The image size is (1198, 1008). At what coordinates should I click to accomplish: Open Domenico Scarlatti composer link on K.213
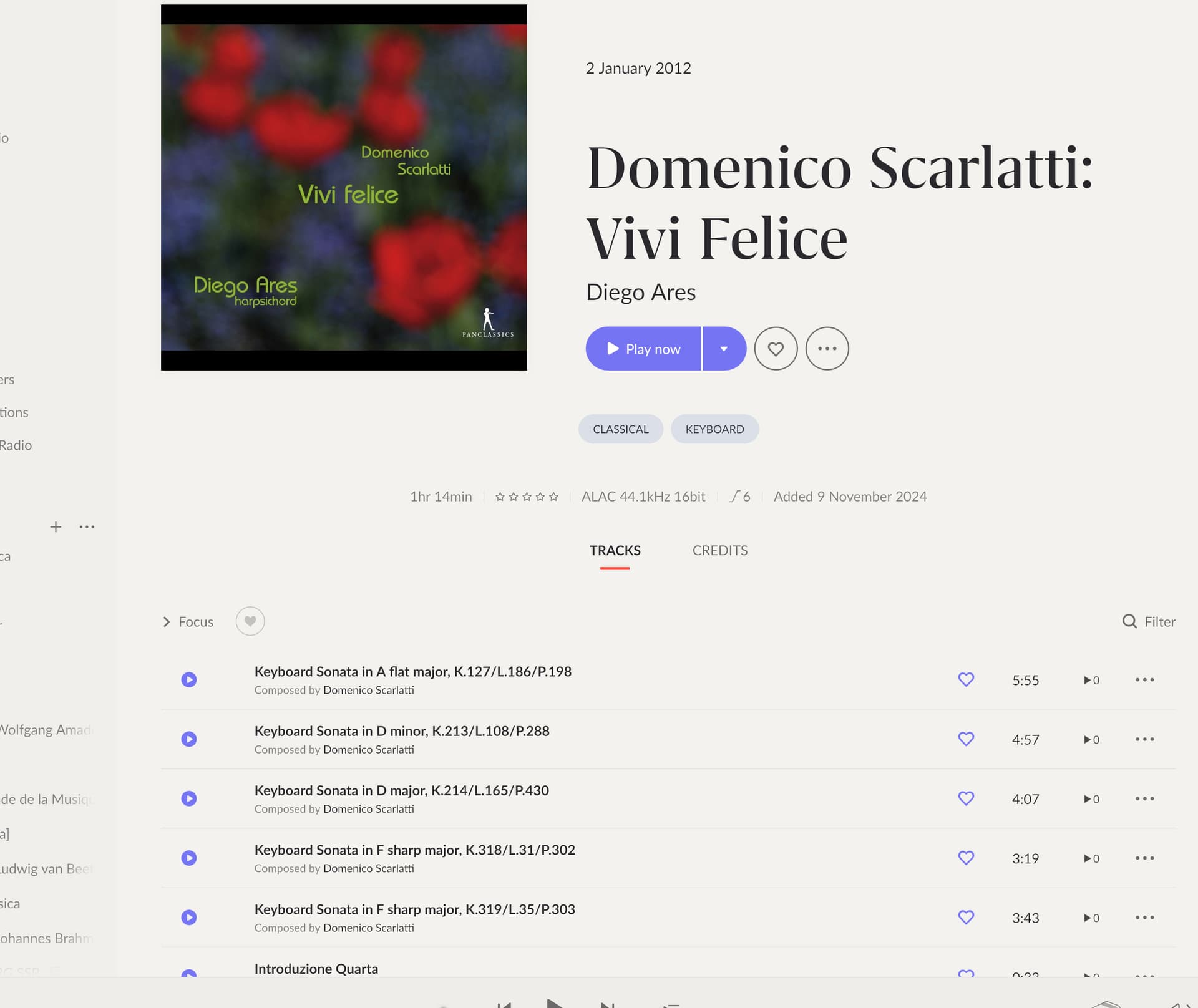369,749
